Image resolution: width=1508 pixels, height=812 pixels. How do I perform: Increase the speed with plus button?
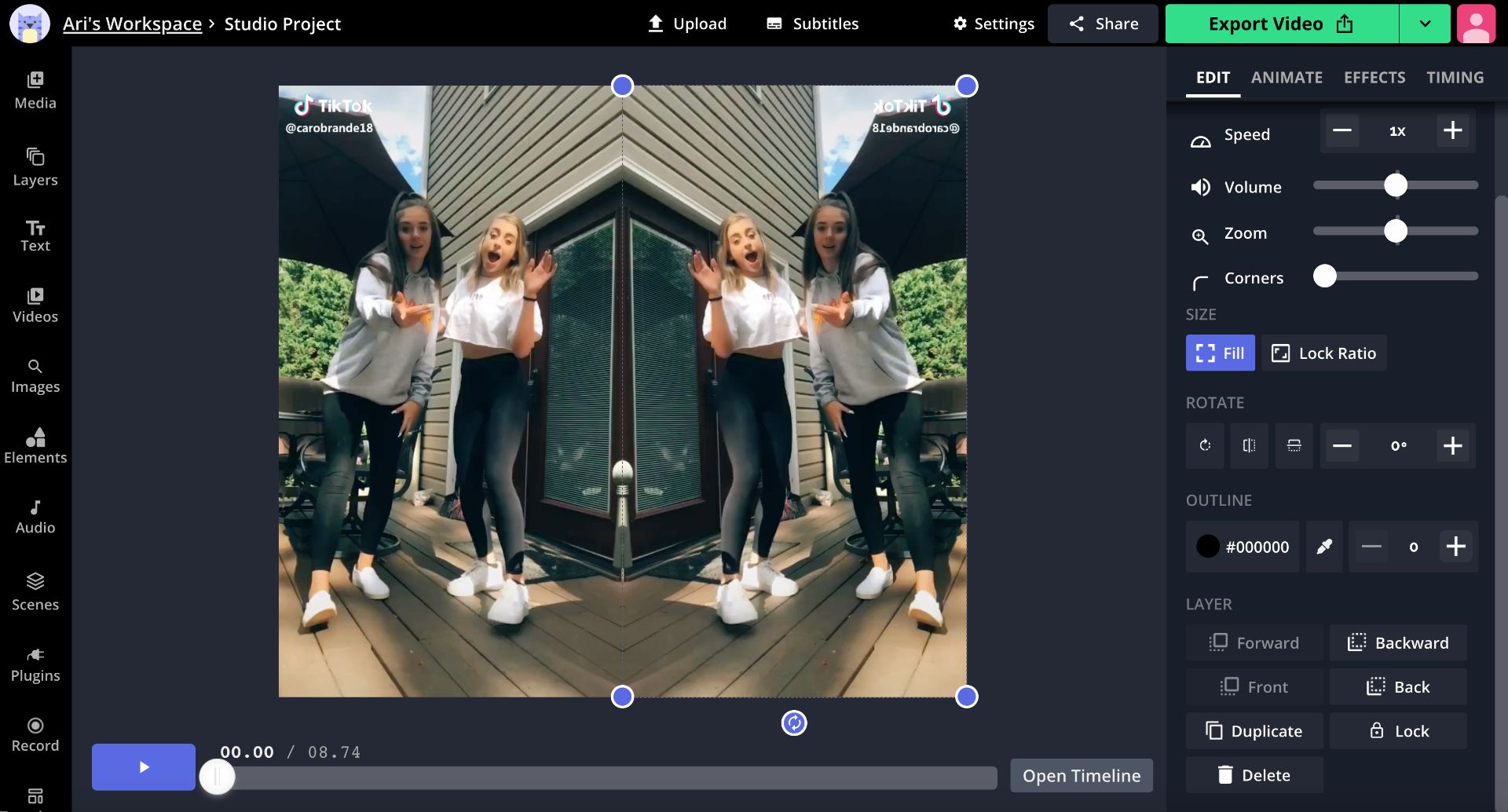1452,130
